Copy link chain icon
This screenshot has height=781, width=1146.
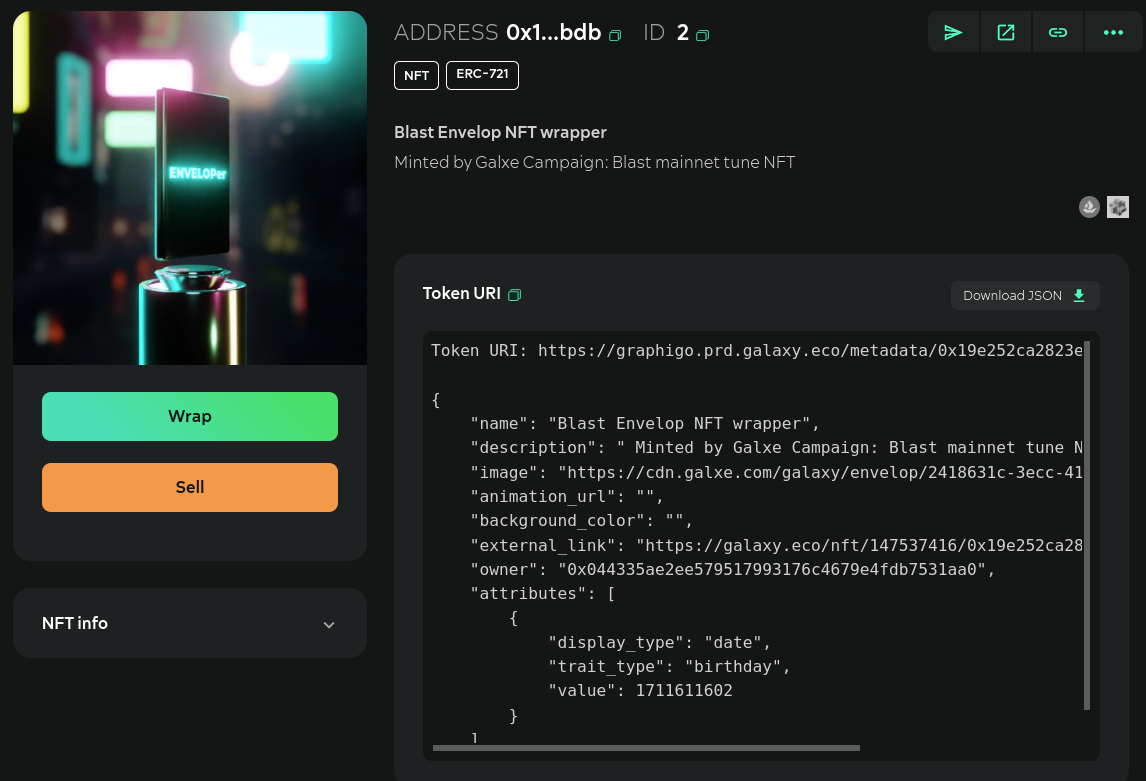(1058, 32)
